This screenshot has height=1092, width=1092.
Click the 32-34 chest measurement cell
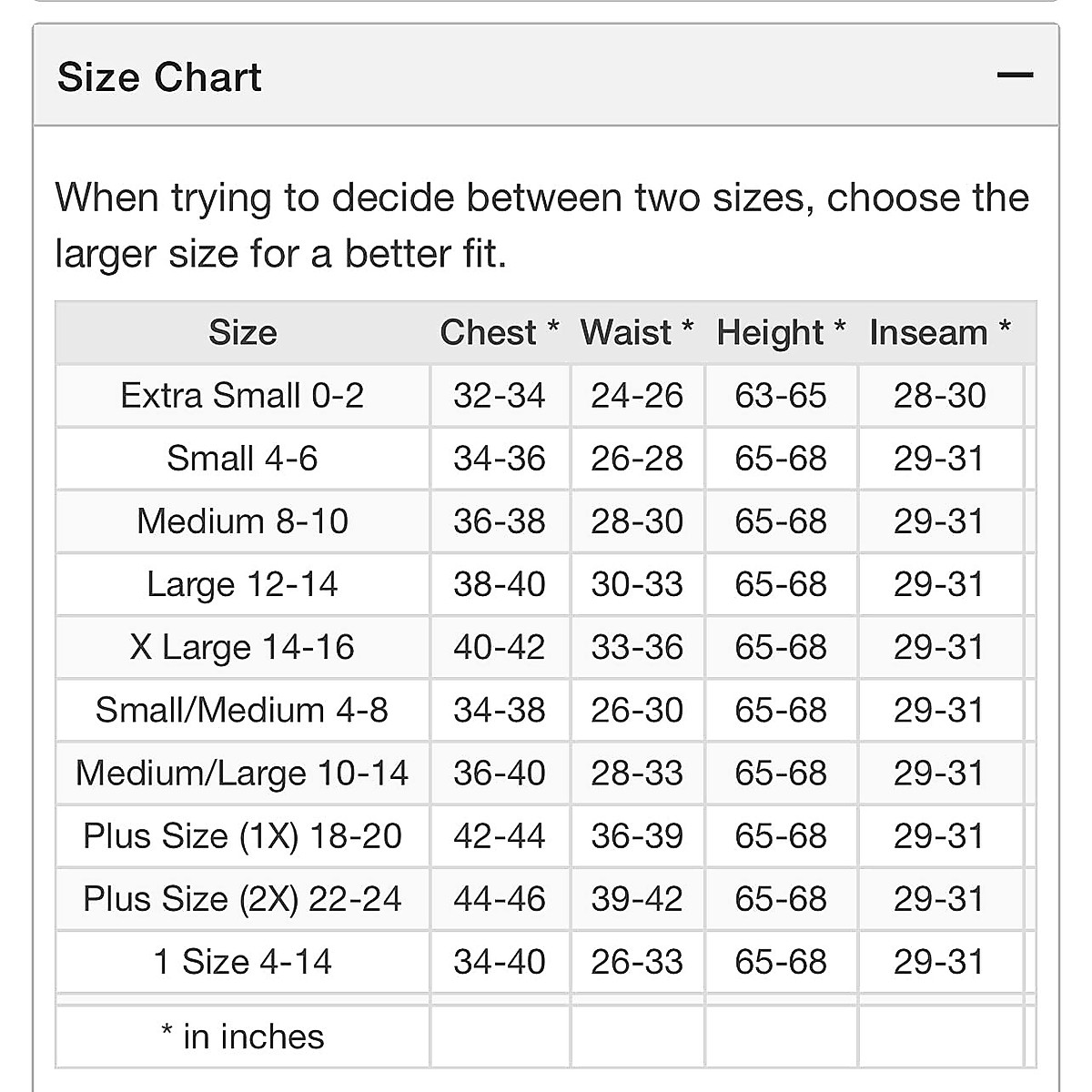click(499, 396)
